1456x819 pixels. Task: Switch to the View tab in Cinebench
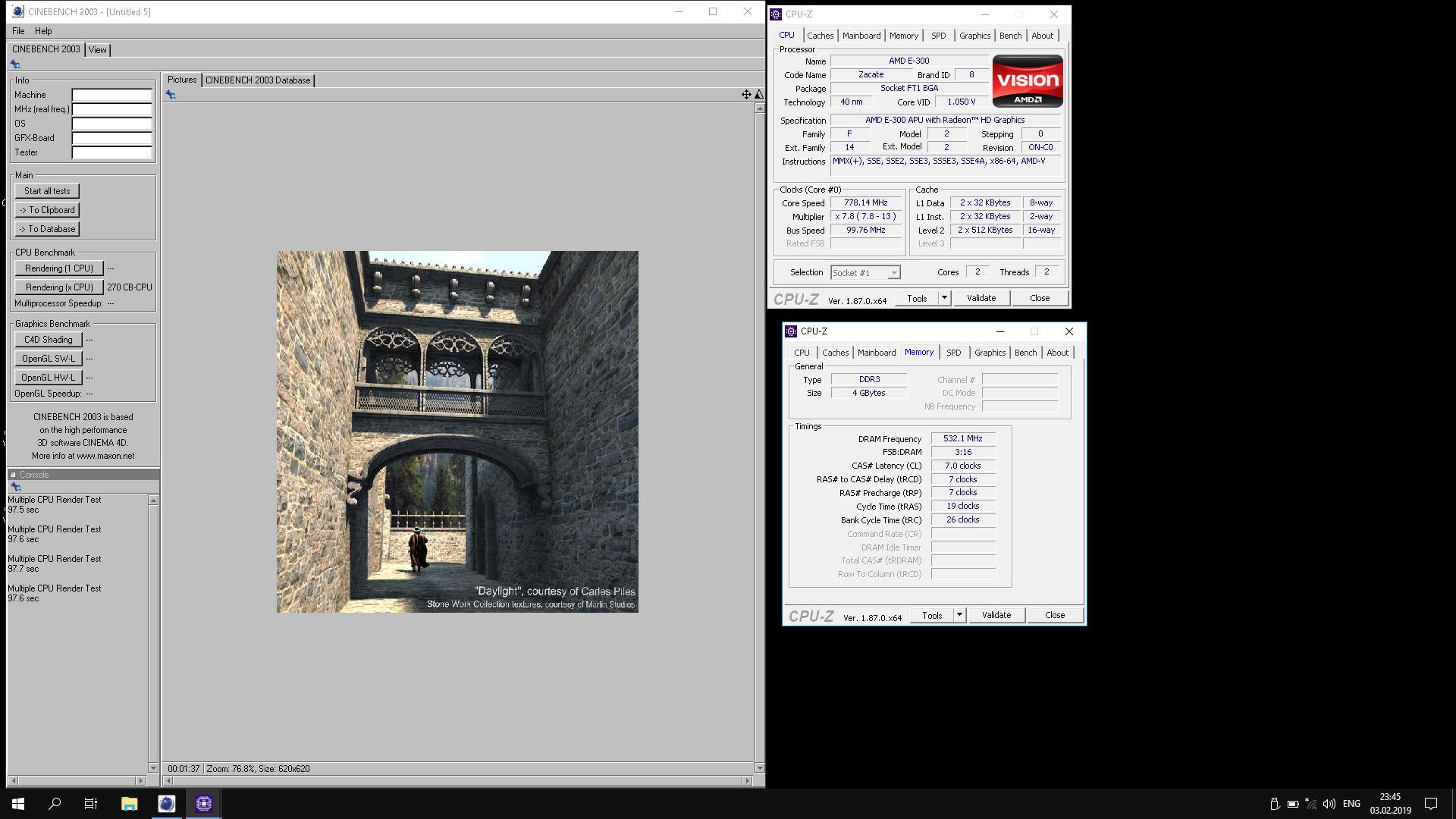pyautogui.click(x=98, y=50)
